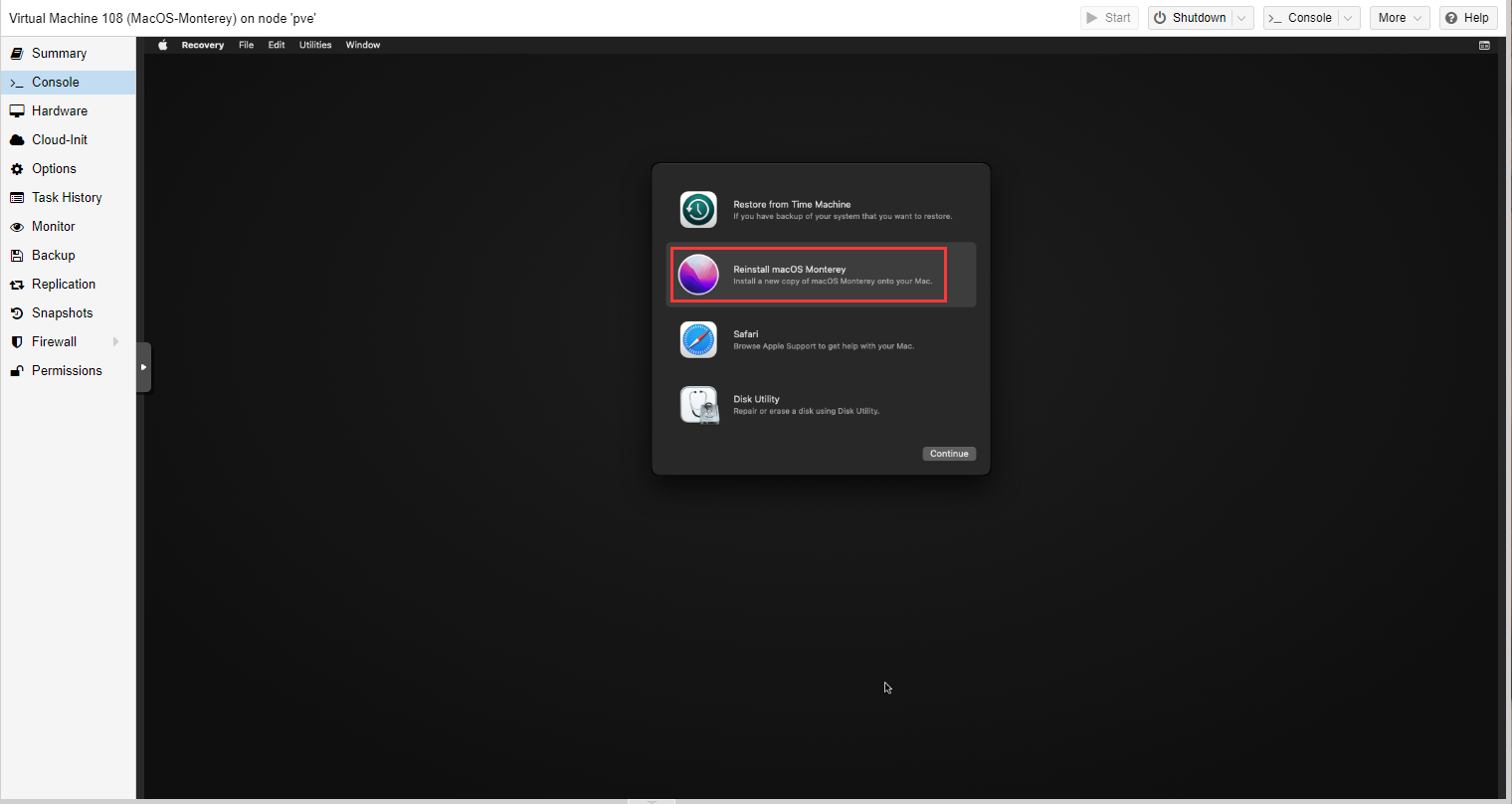1512x804 pixels.
Task: Choose the Reinstall macOS Monterey icon
Action: coord(698,275)
